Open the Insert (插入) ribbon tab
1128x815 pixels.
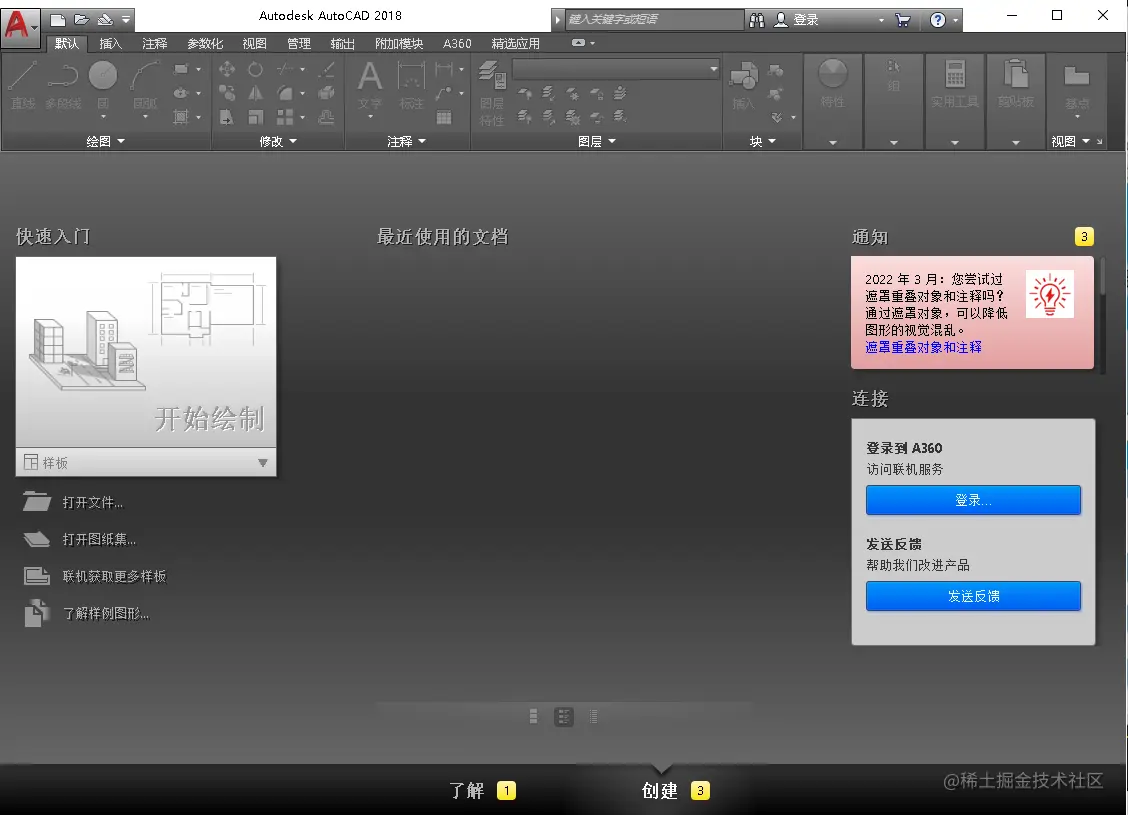point(110,44)
